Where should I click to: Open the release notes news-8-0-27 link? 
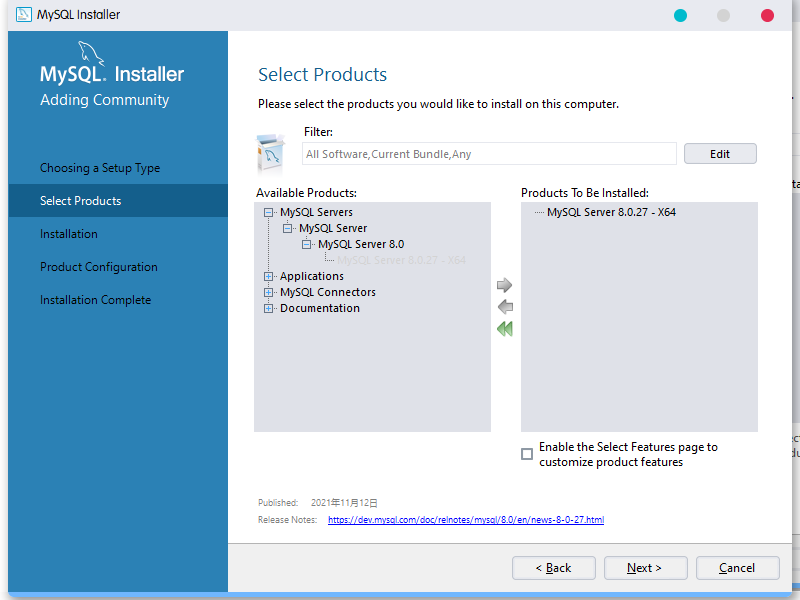(466, 519)
